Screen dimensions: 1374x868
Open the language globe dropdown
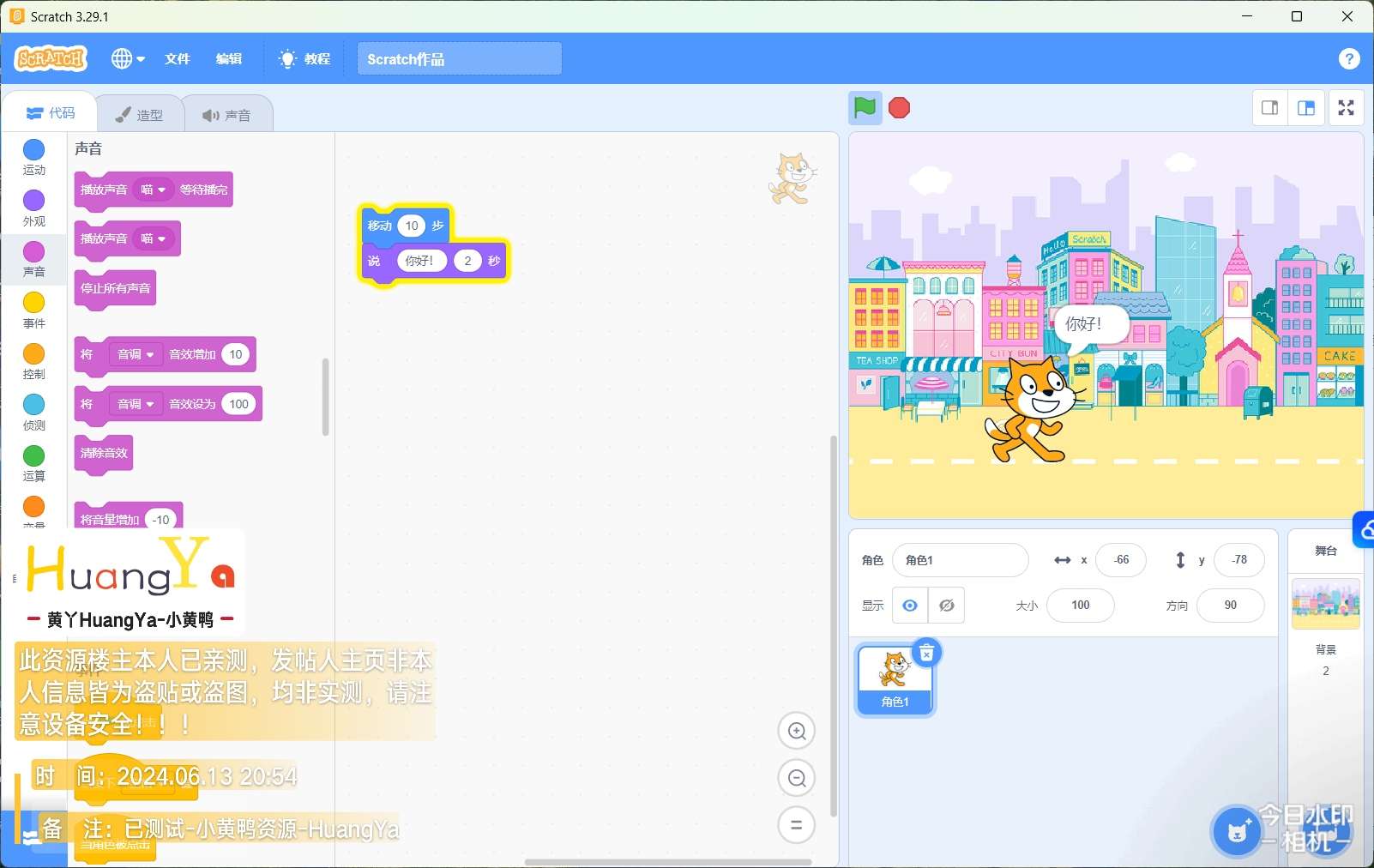click(128, 58)
